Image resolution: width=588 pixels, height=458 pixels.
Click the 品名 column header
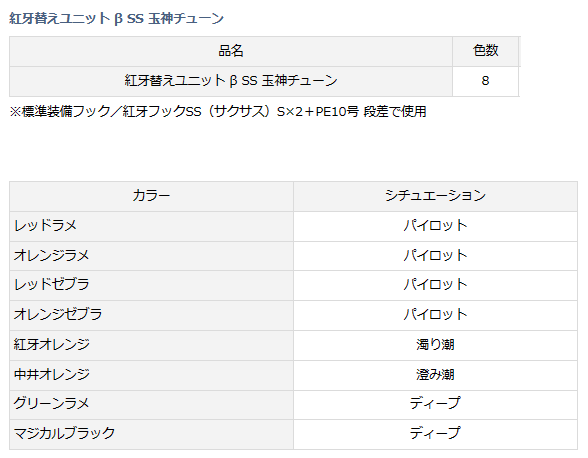[231, 51]
